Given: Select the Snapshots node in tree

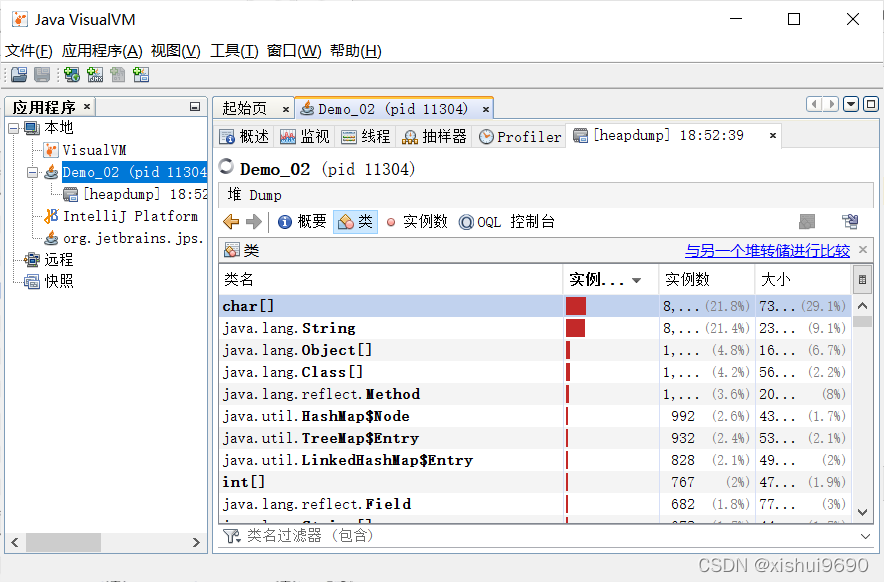Looking at the screenshot, I should [59, 281].
